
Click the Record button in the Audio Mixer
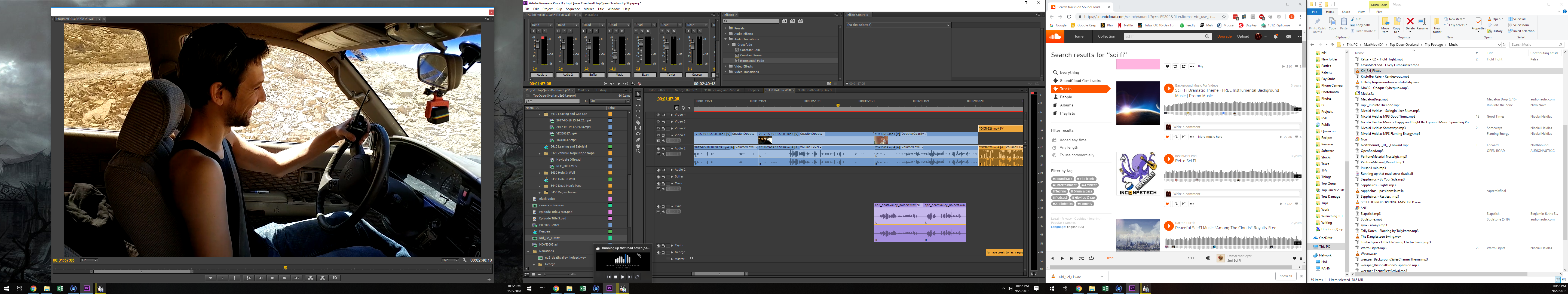pyautogui.click(x=639, y=84)
